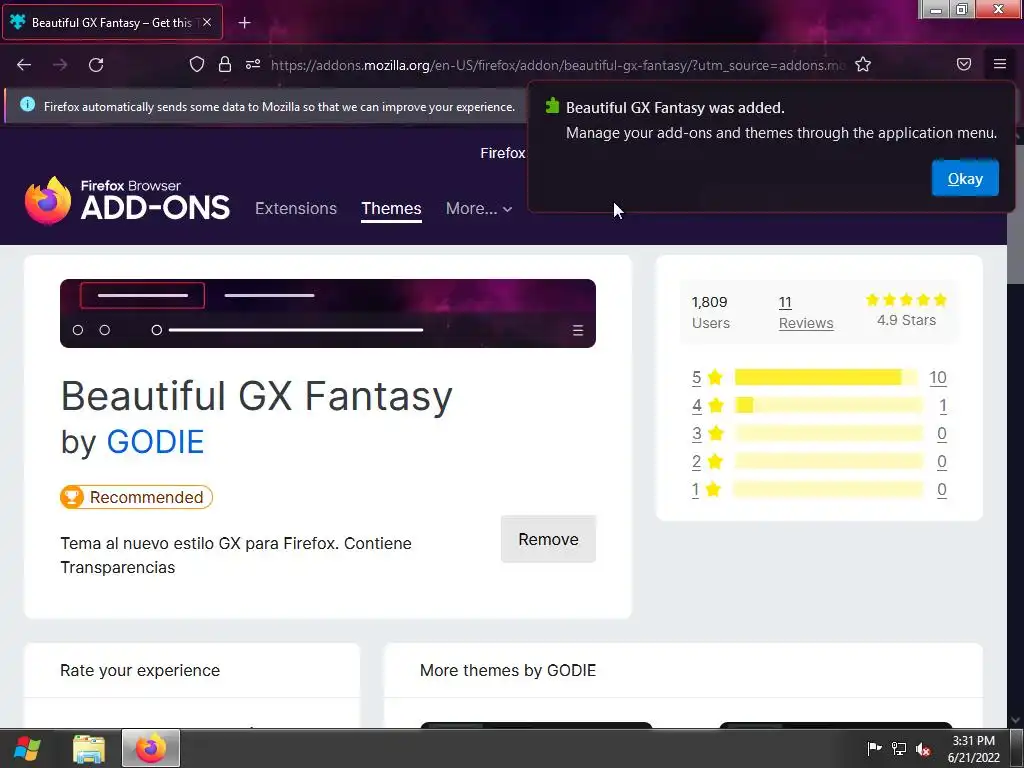Click the info icon in data notice bar

(27, 104)
